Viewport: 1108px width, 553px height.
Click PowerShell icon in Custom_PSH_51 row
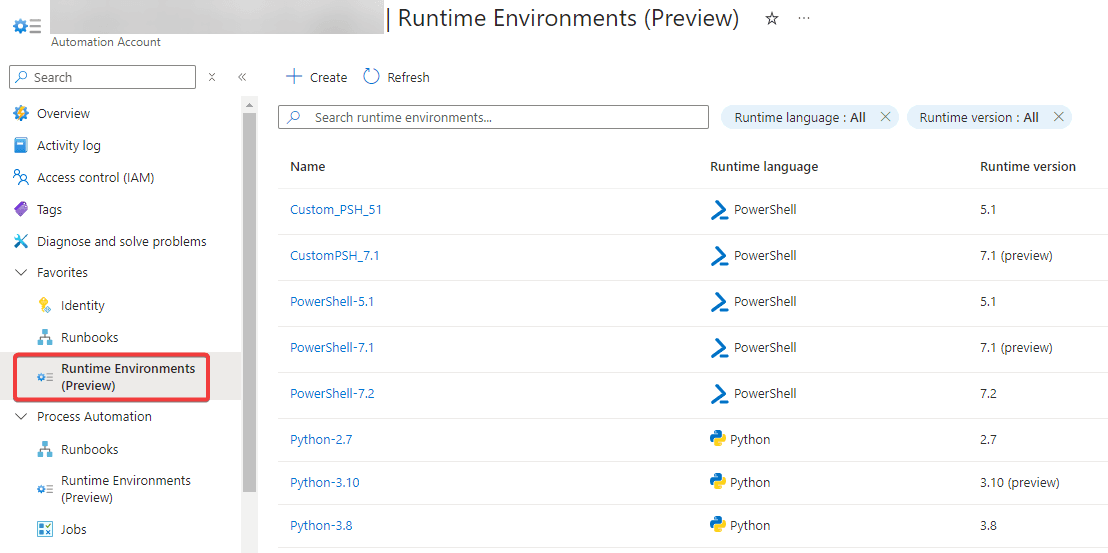click(719, 210)
